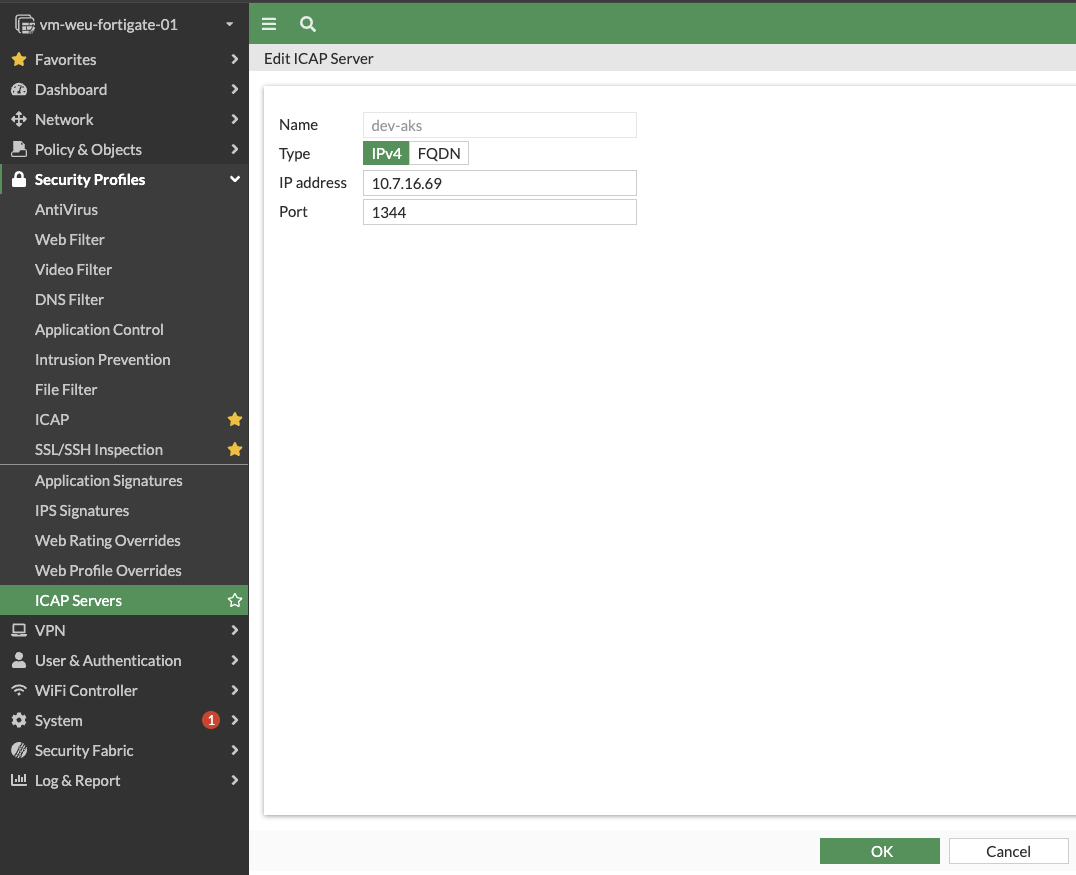
Task: Cancel editing the ICAP server
Action: (1008, 851)
